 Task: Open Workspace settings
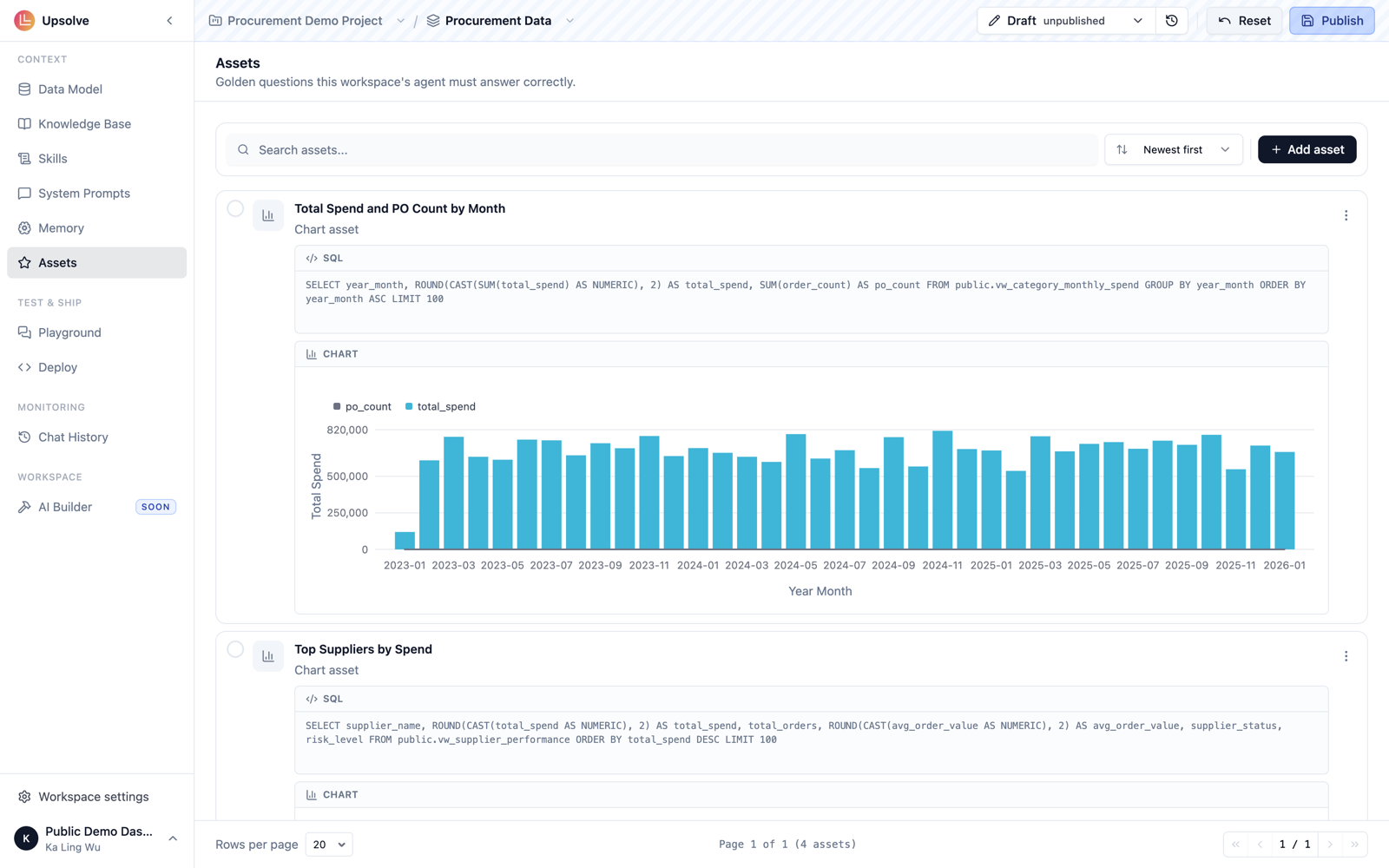(x=96, y=797)
